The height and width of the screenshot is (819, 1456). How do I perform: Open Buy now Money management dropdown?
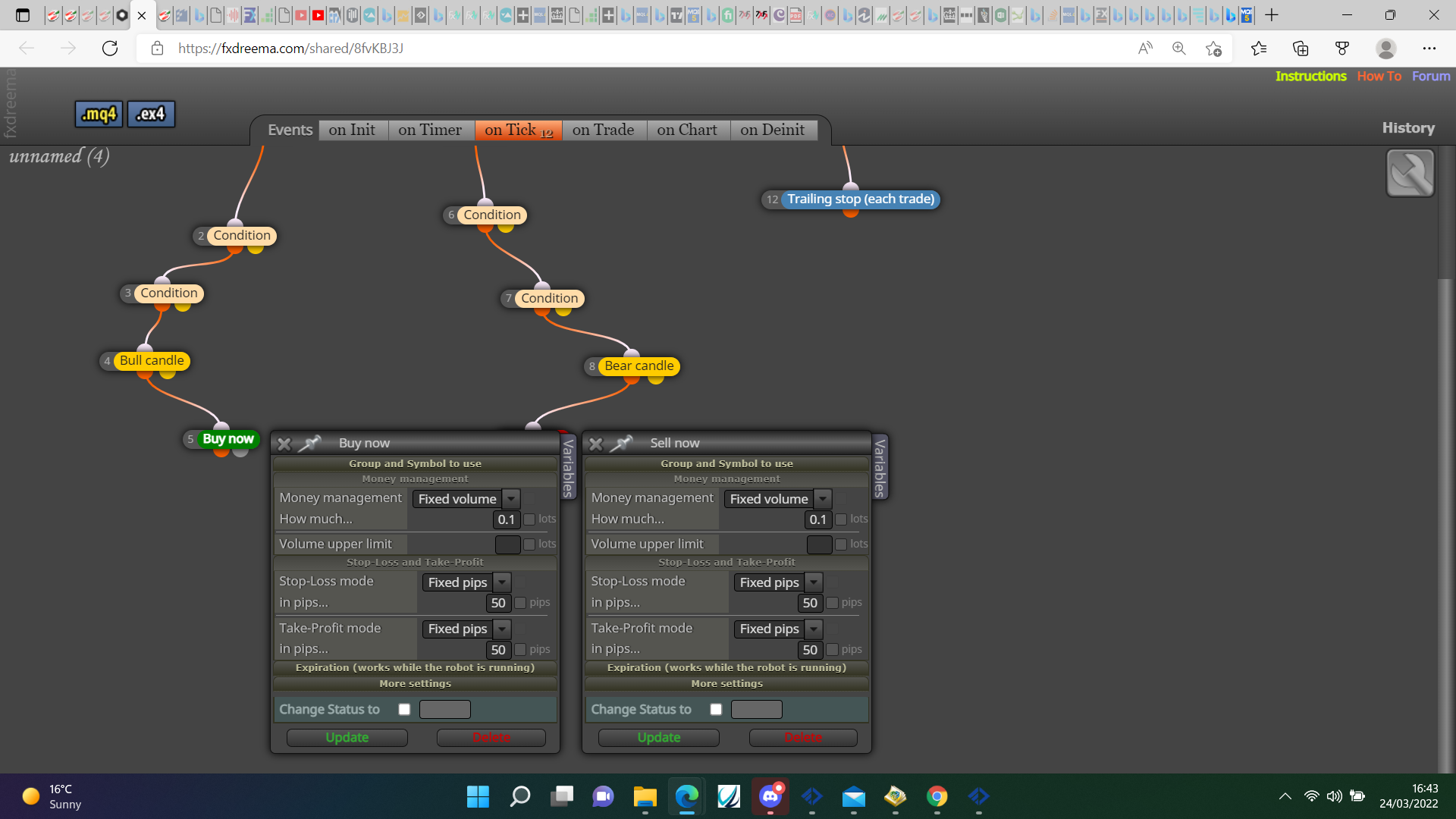tap(466, 499)
